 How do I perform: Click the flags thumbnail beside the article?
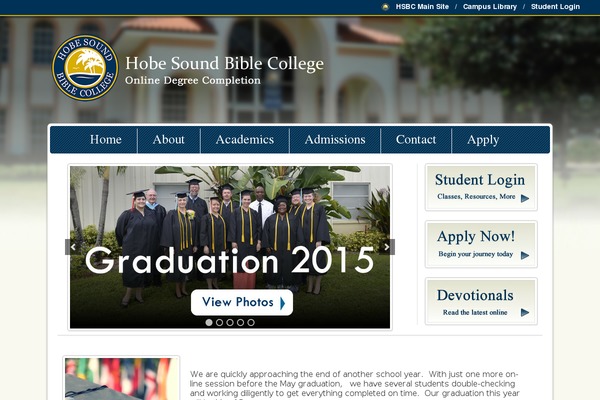pyautogui.click(x=121, y=379)
